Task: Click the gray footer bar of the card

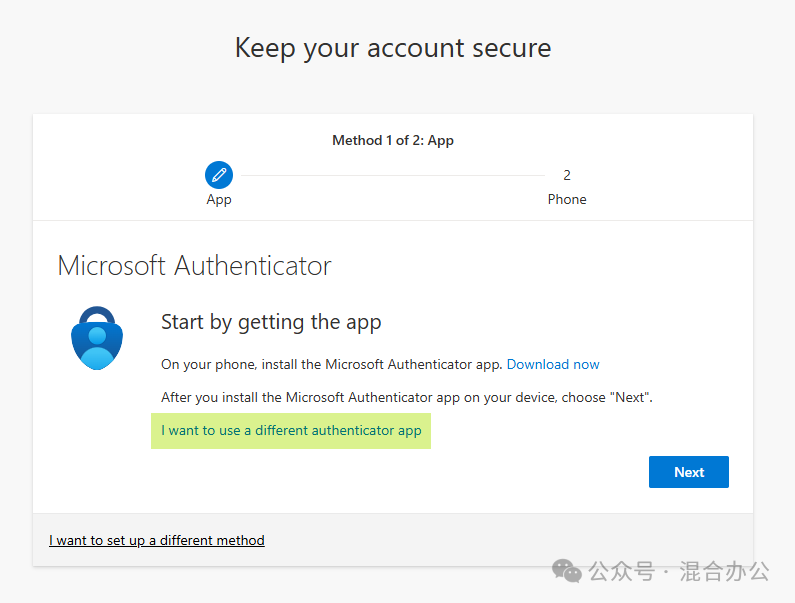Action: 393,540
